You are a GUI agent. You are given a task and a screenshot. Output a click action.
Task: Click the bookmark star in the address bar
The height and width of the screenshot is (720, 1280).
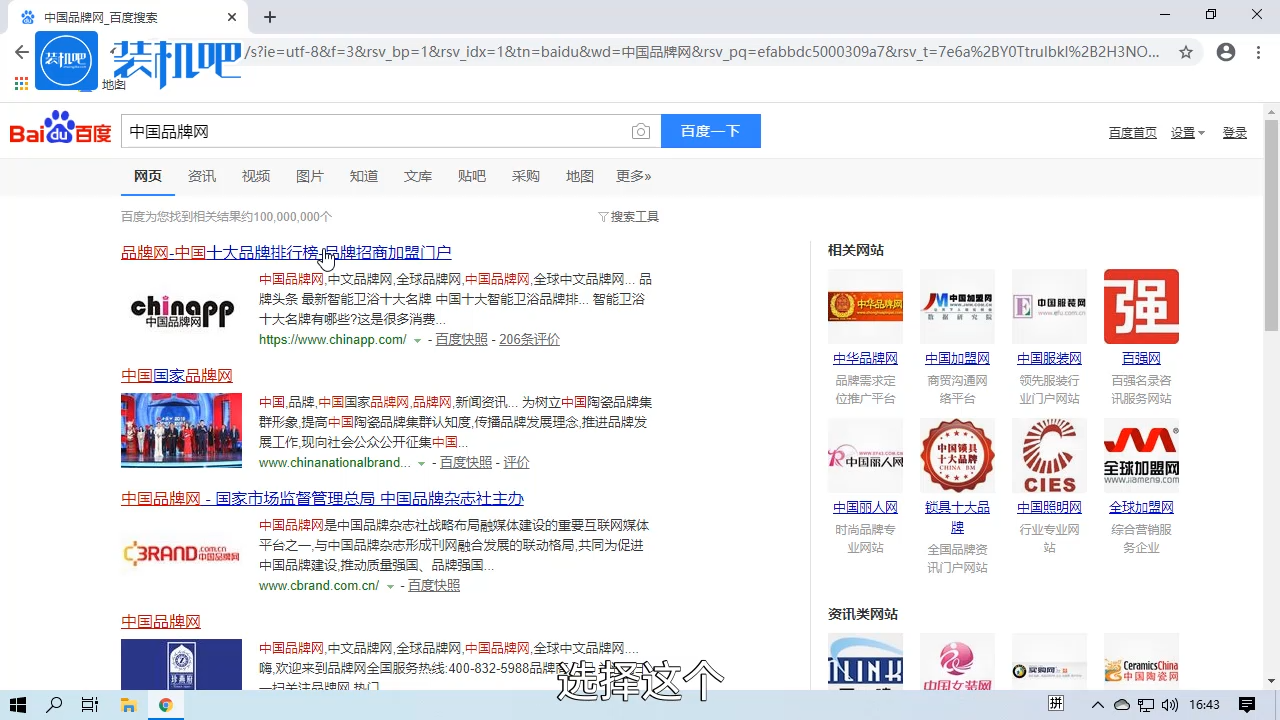tap(1186, 52)
